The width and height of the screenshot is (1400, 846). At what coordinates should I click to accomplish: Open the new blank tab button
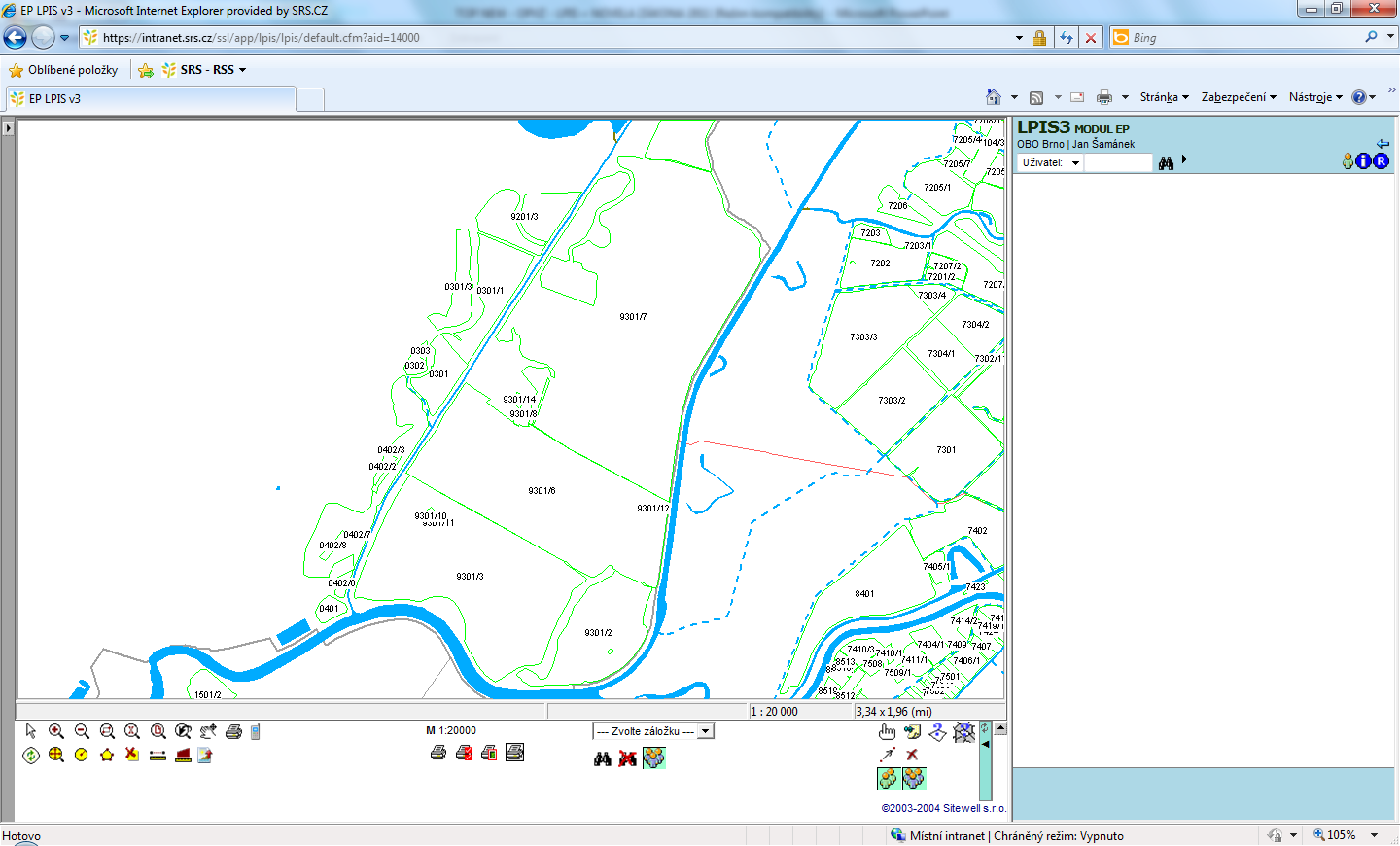click(x=309, y=99)
